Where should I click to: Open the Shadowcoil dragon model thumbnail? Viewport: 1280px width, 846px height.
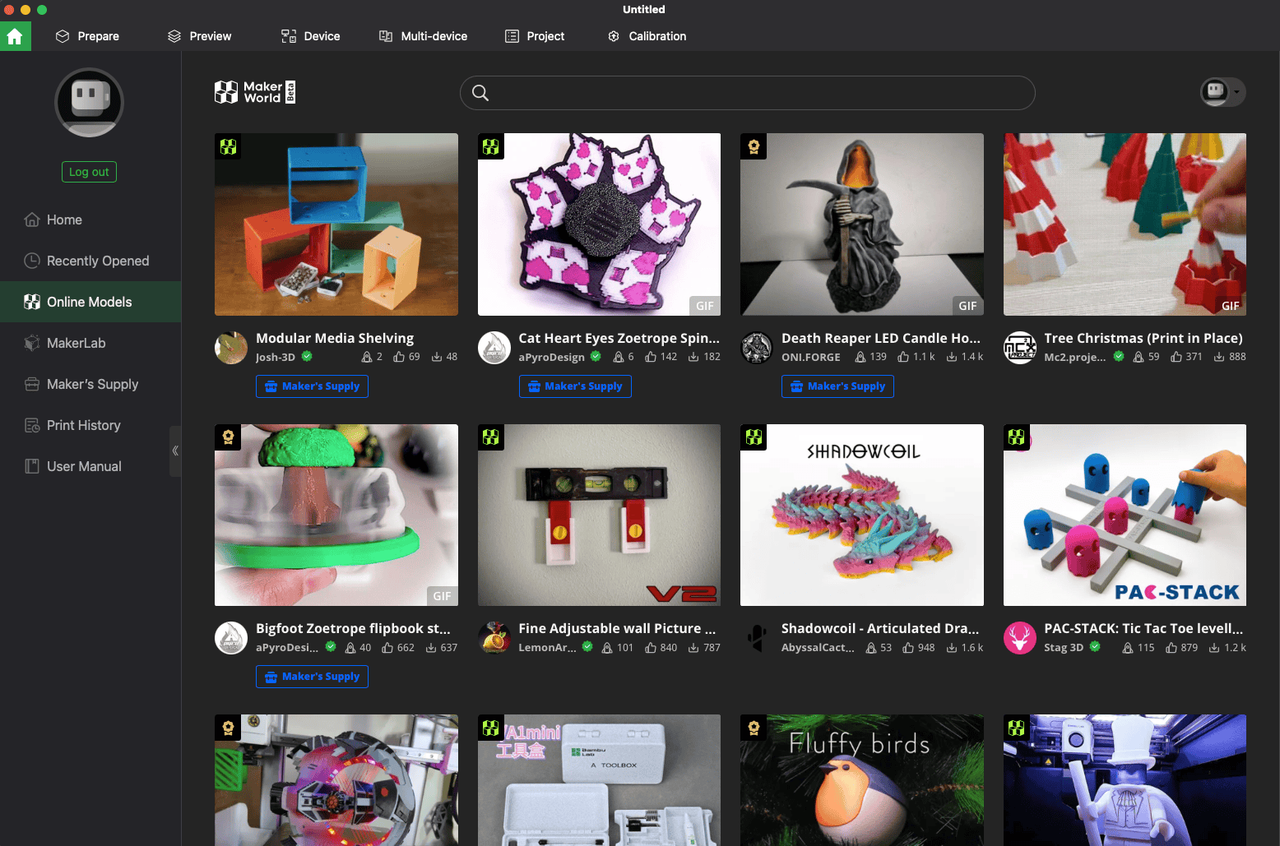(862, 515)
